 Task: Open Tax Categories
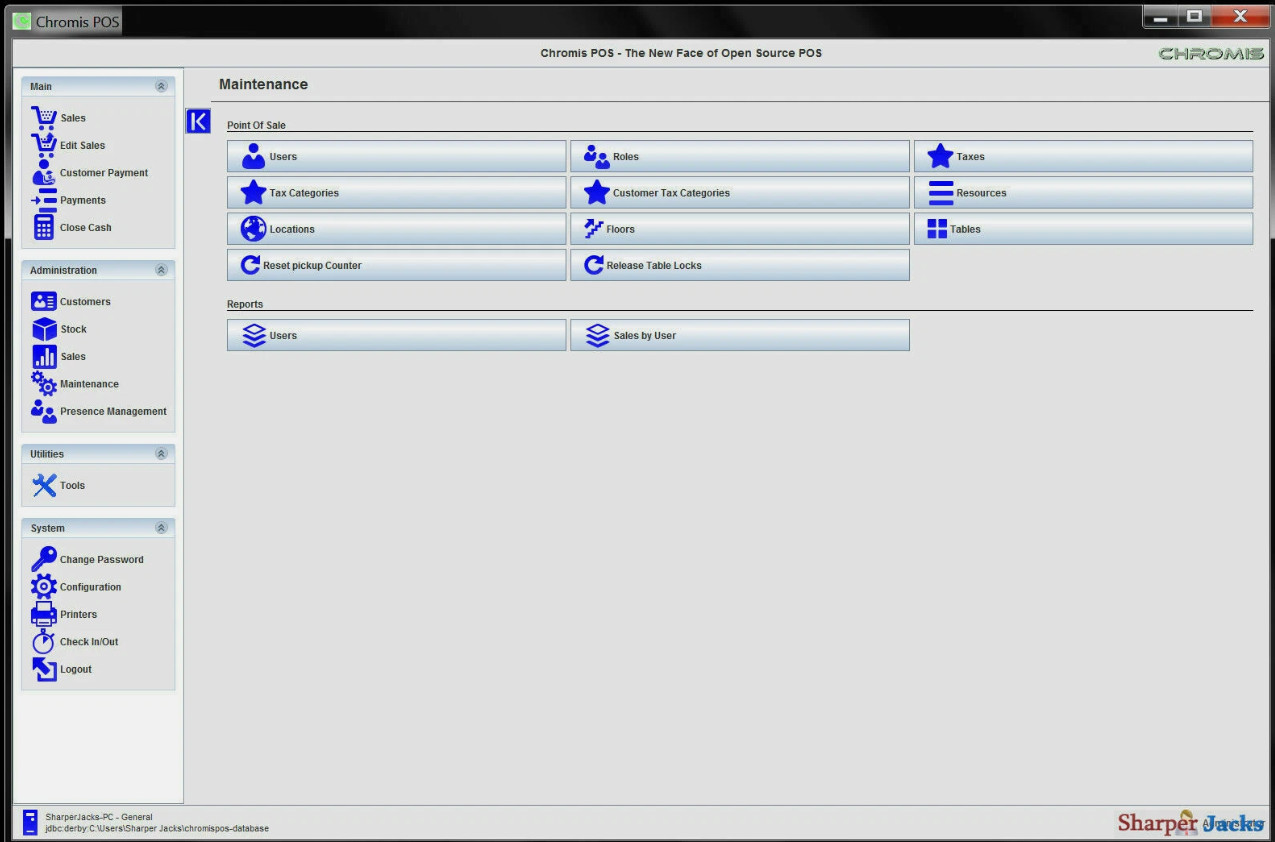(x=397, y=193)
